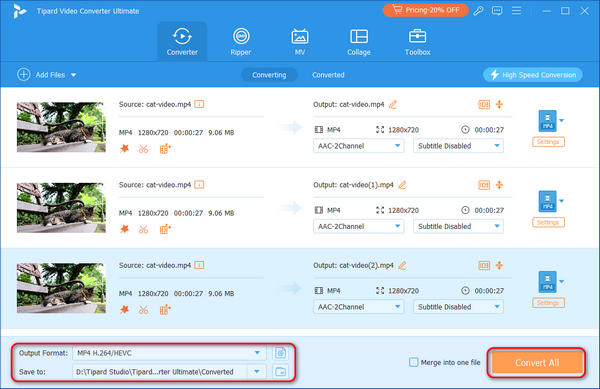Screen dimensions: 600x389
Task: Check Merge into one file
Action: coord(413,362)
